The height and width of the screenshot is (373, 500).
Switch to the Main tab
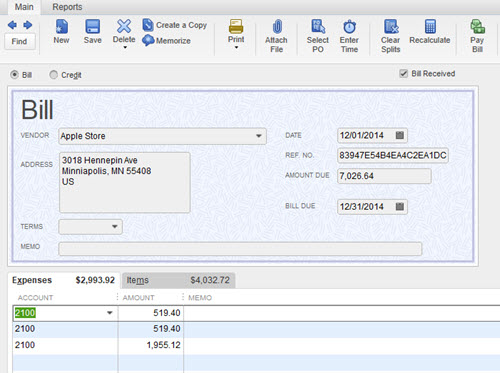coord(24,7)
